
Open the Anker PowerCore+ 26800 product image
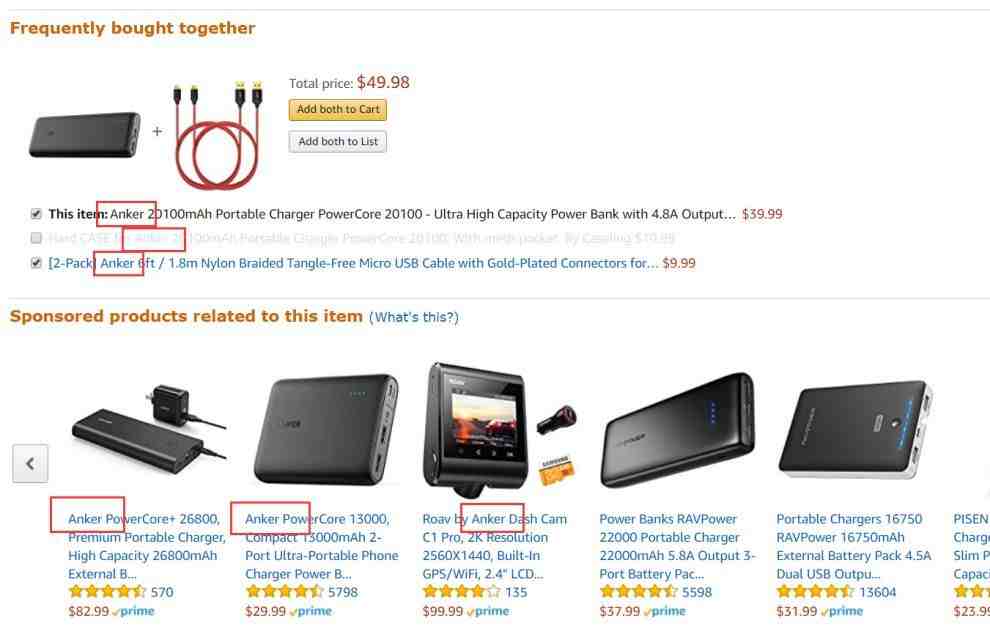148,430
